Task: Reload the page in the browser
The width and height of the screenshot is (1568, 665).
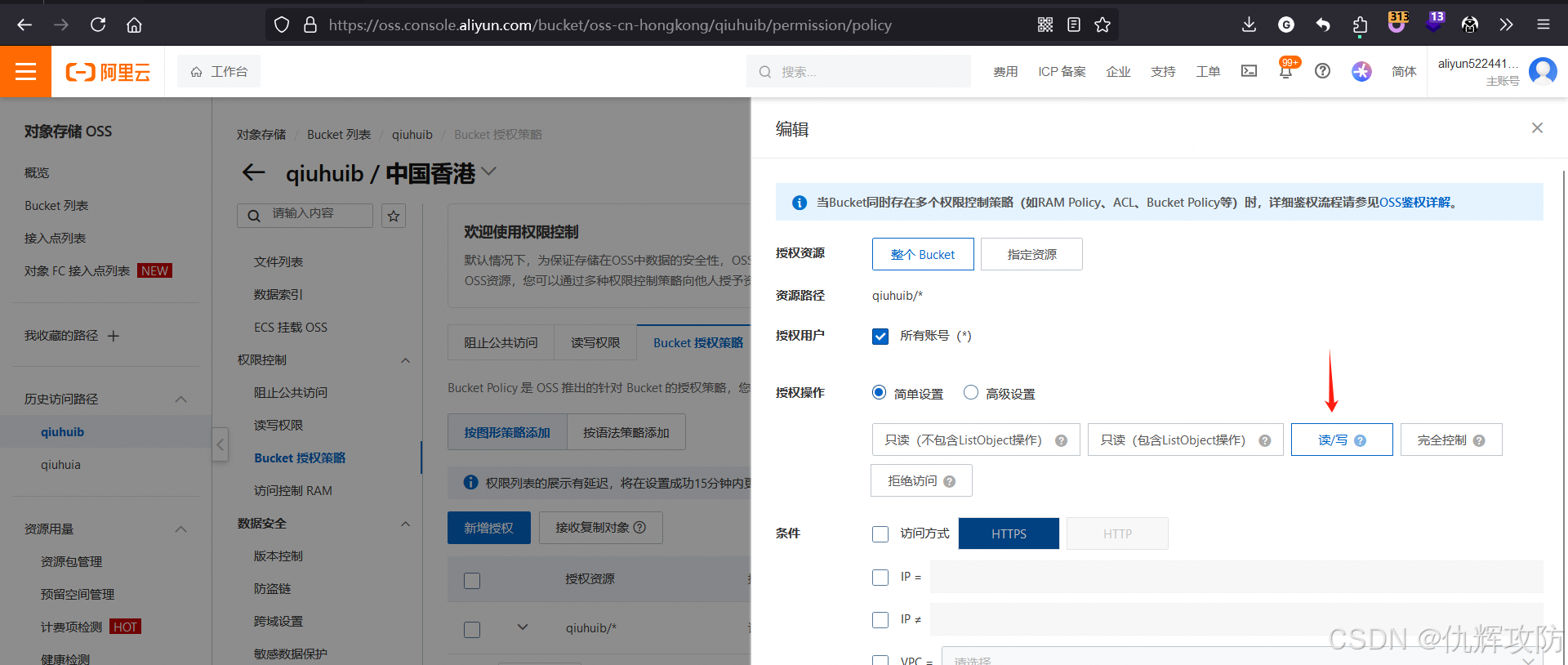Action: (98, 25)
